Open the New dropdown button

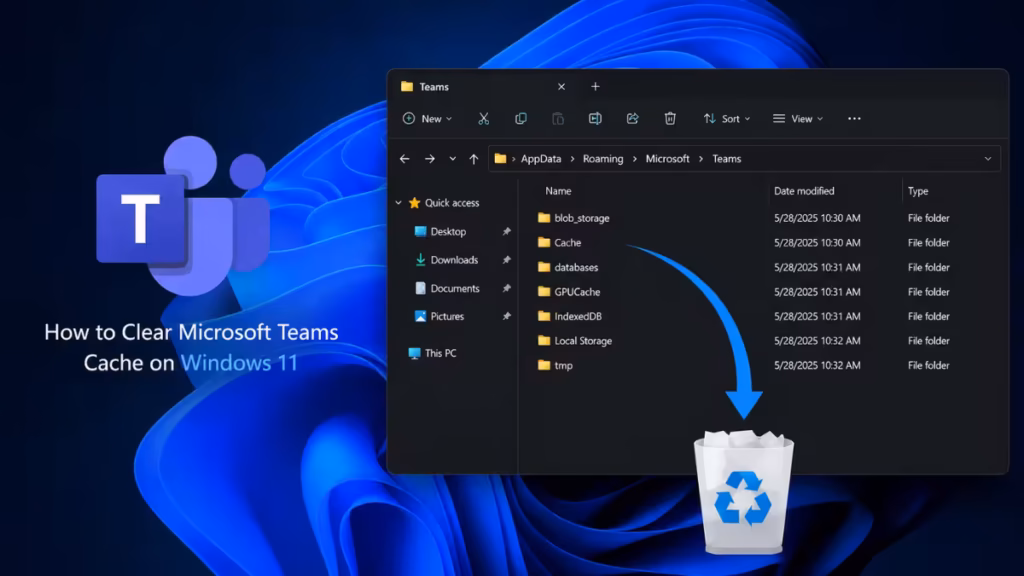[428, 119]
